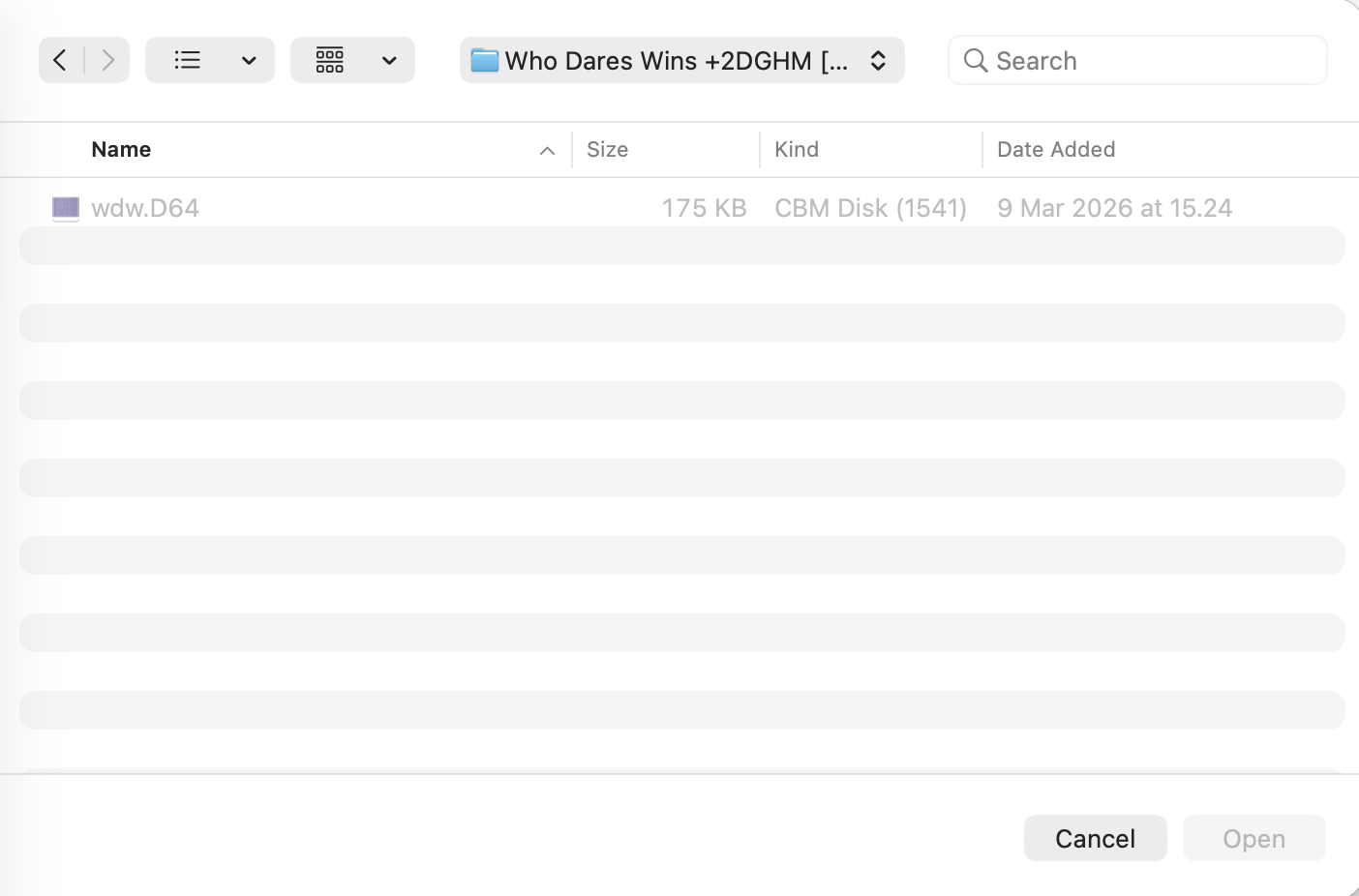Click the blue folder icon in path popup
Screen dimensions: 1359x896
click(484, 61)
